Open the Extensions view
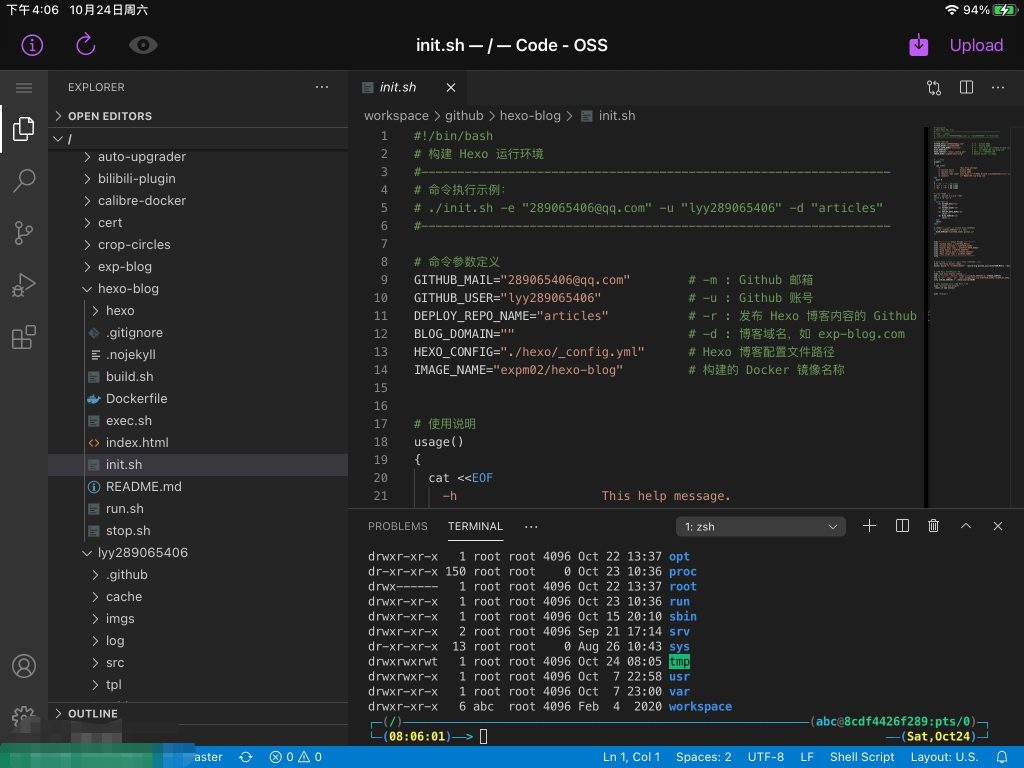This screenshot has height=768, width=1024. (x=24, y=338)
